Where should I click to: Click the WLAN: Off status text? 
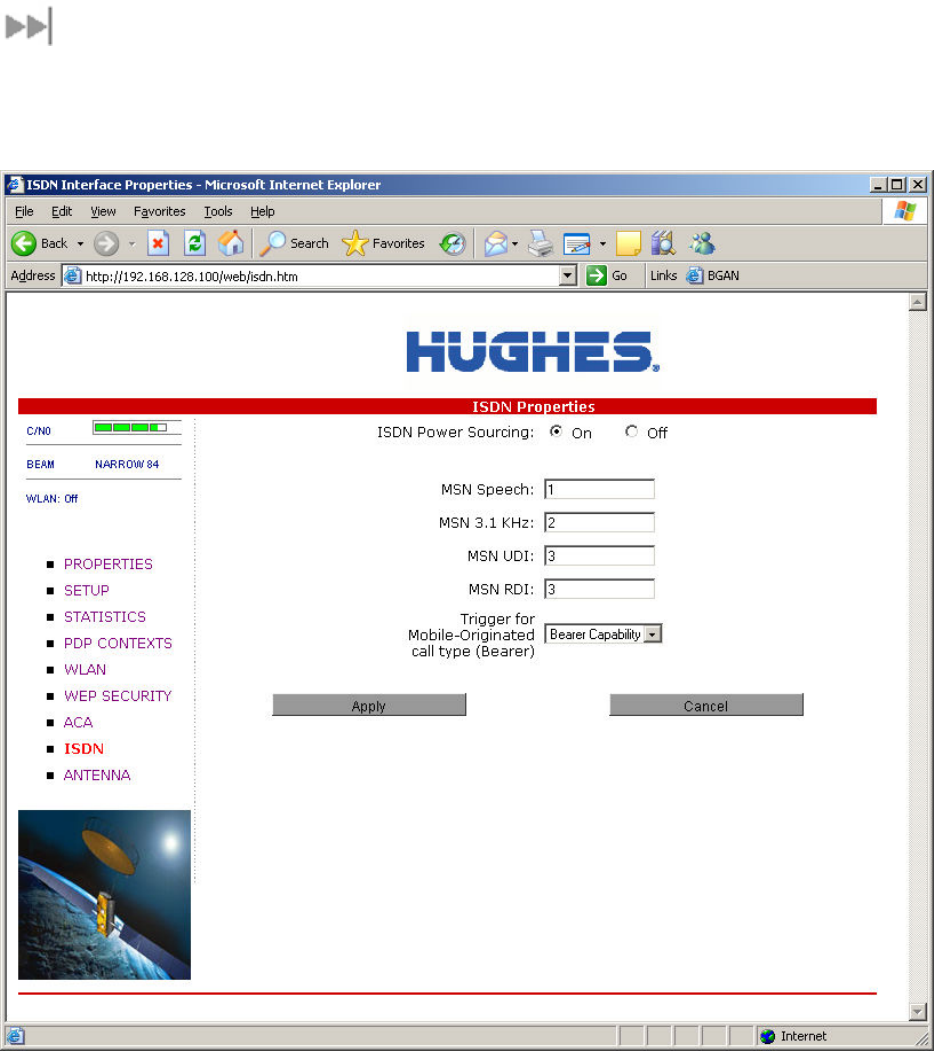click(52, 499)
